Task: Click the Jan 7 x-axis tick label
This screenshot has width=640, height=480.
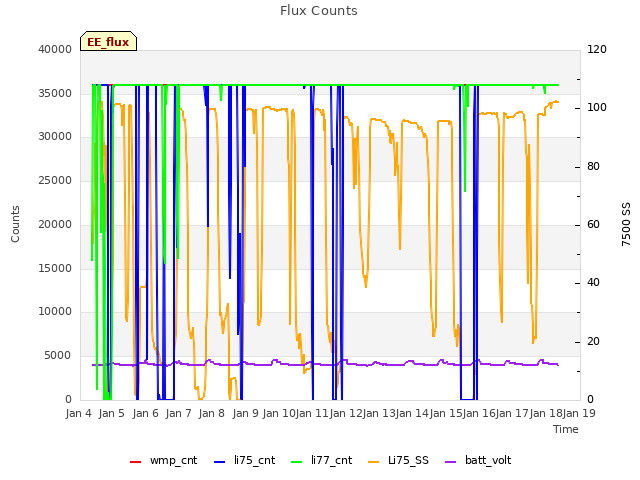Action: (x=179, y=413)
